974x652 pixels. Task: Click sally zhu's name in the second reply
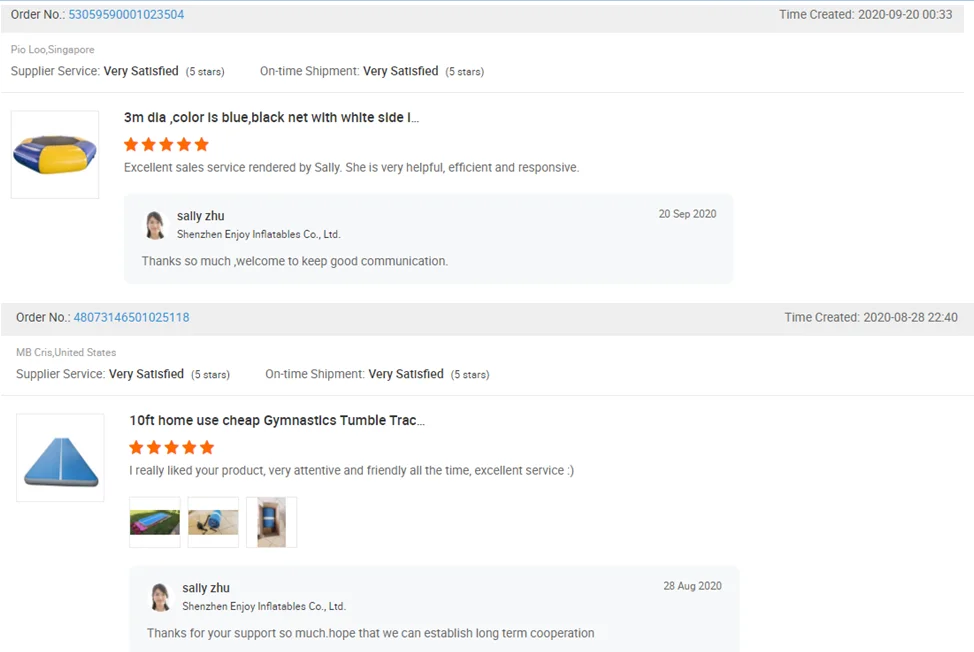coord(206,588)
